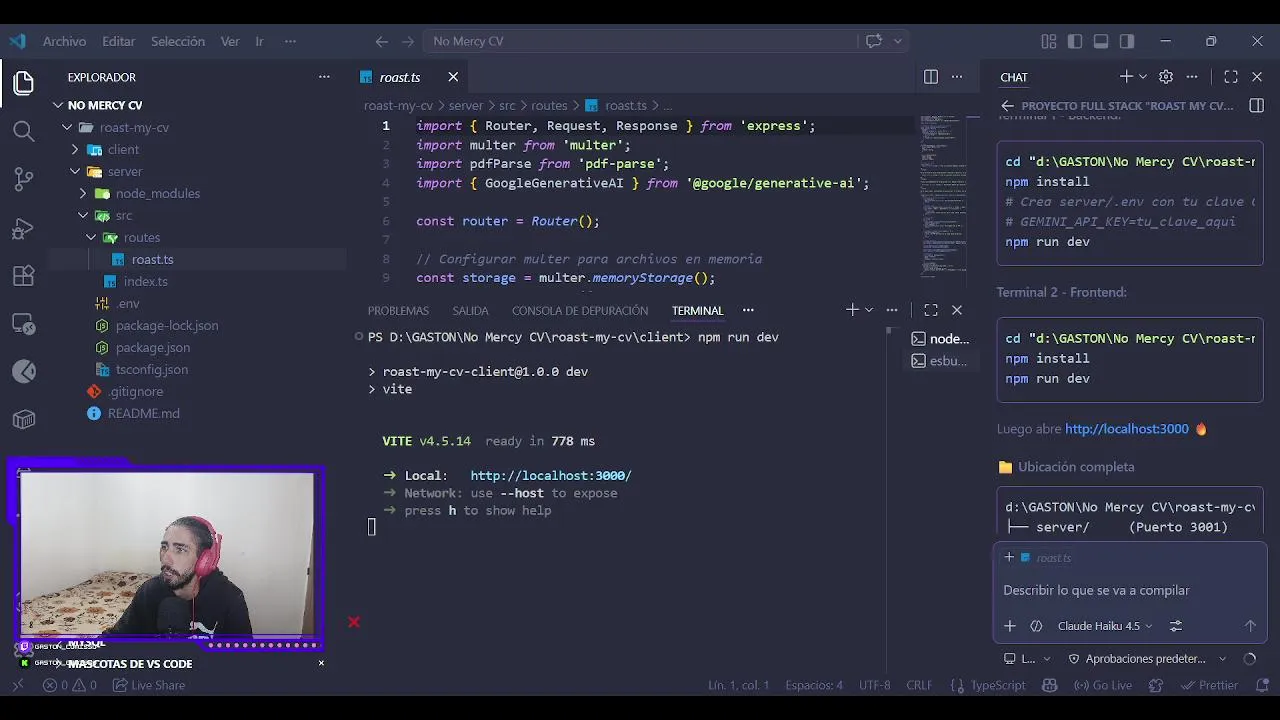Collapse the routes folder
1280x720 pixels.
[x=92, y=237]
